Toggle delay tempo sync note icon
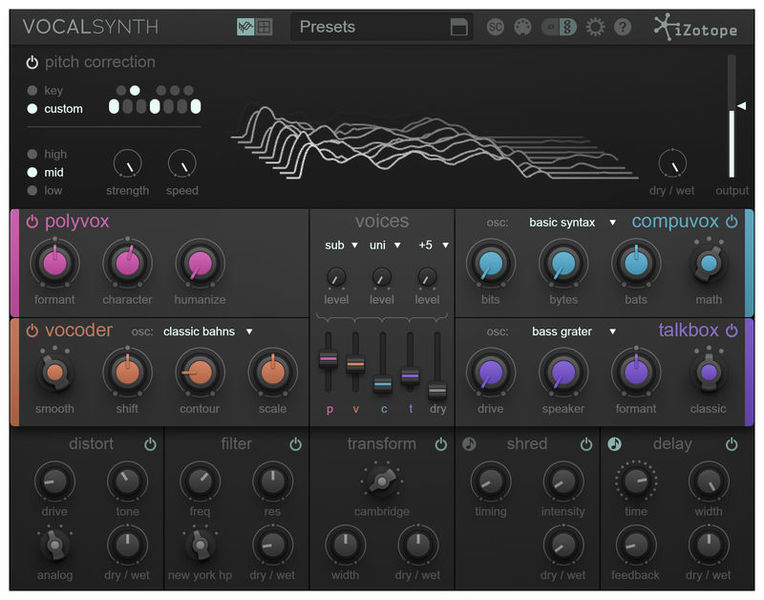The width and height of the screenshot is (764, 600). pyautogui.click(x=614, y=444)
